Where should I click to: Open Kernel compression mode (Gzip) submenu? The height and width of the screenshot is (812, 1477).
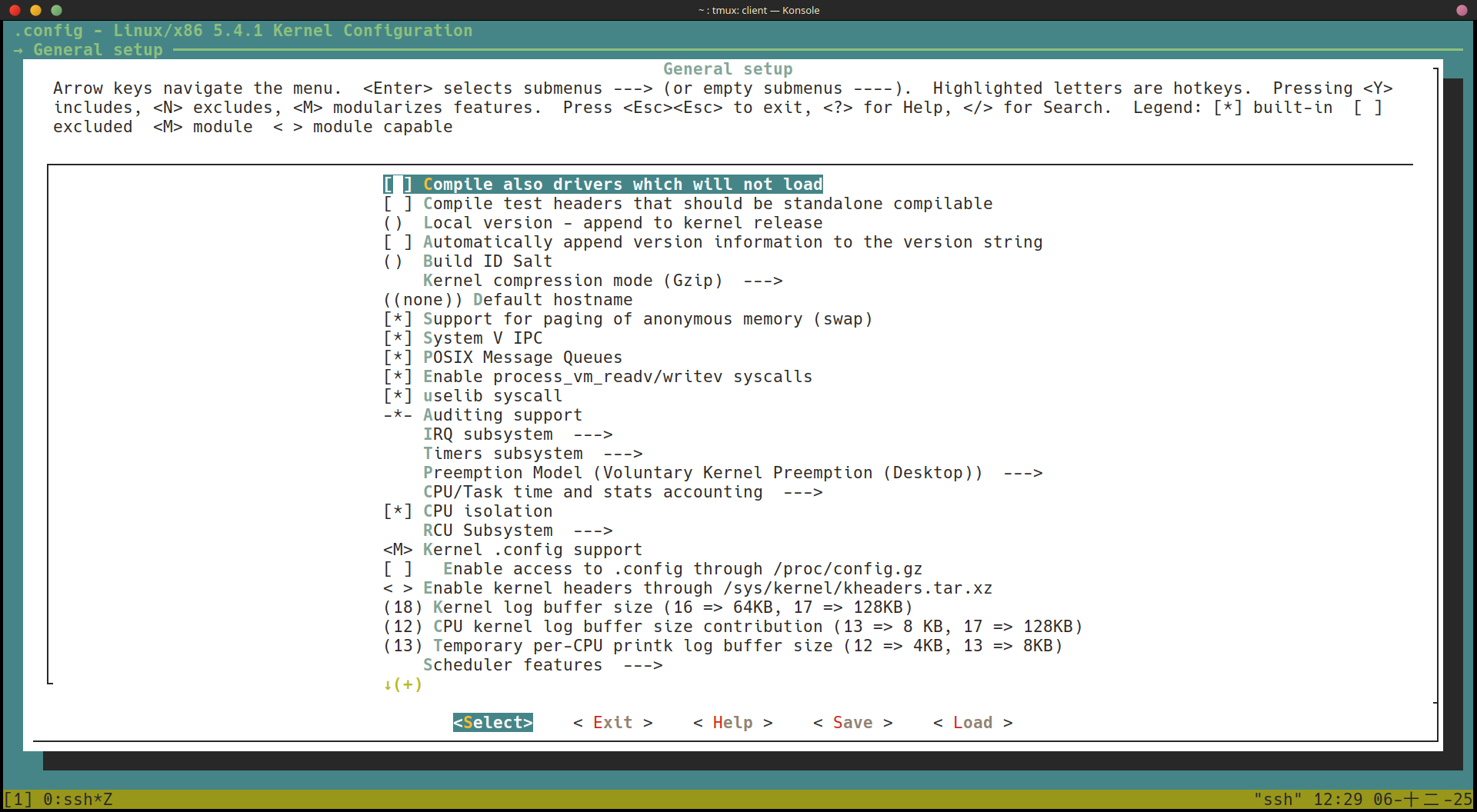(602, 281)
